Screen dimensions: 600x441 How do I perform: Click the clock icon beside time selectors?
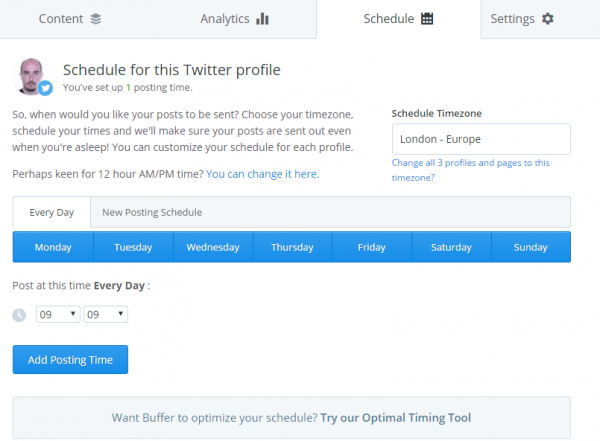coord(19,315)
